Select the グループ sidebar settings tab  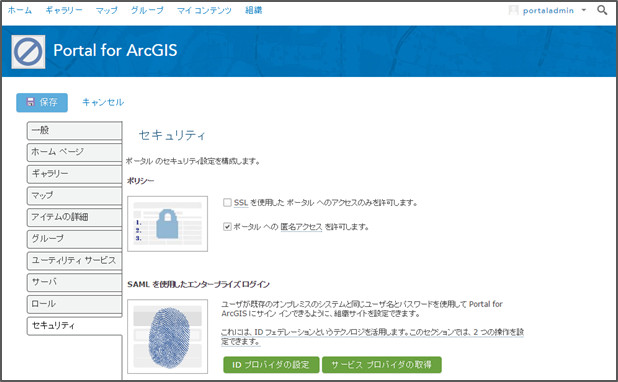pyautogui.click(x=74, y=239)
